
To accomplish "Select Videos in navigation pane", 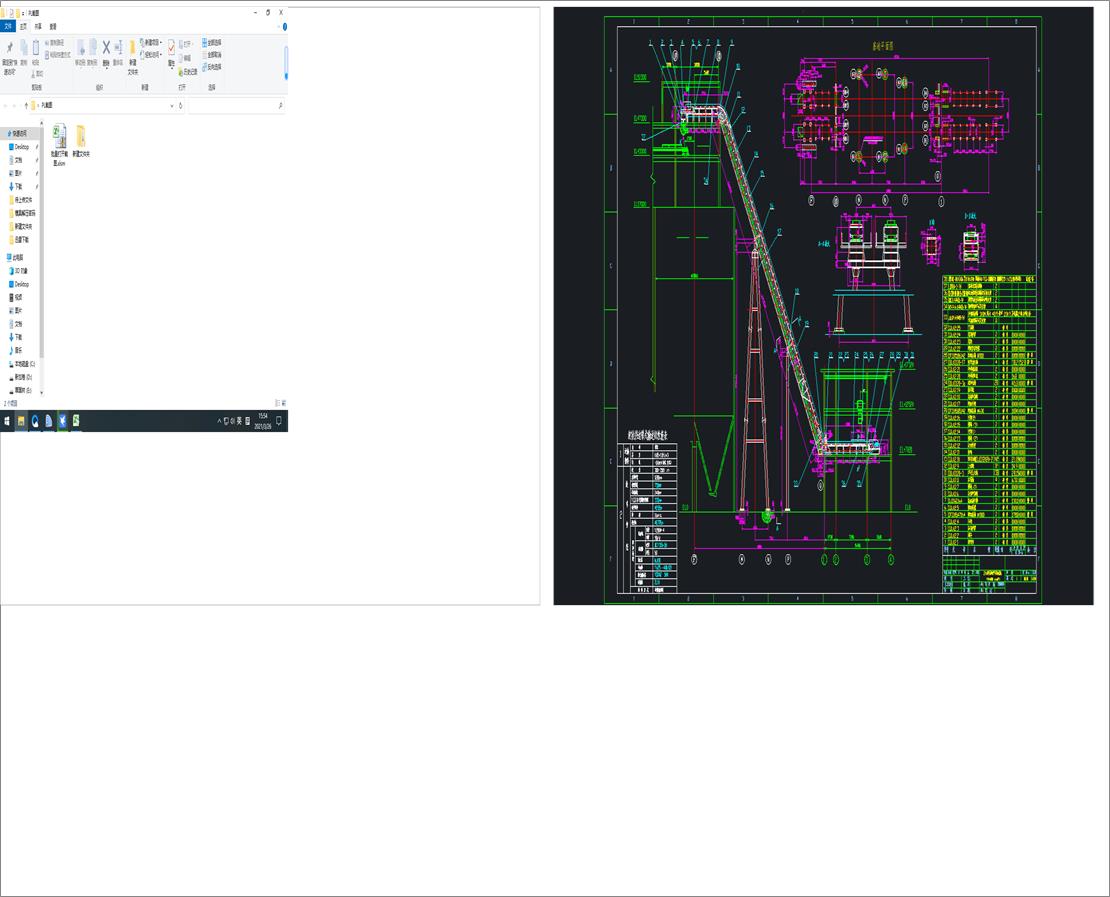I will pyautogui.click(x=17, y=297).
